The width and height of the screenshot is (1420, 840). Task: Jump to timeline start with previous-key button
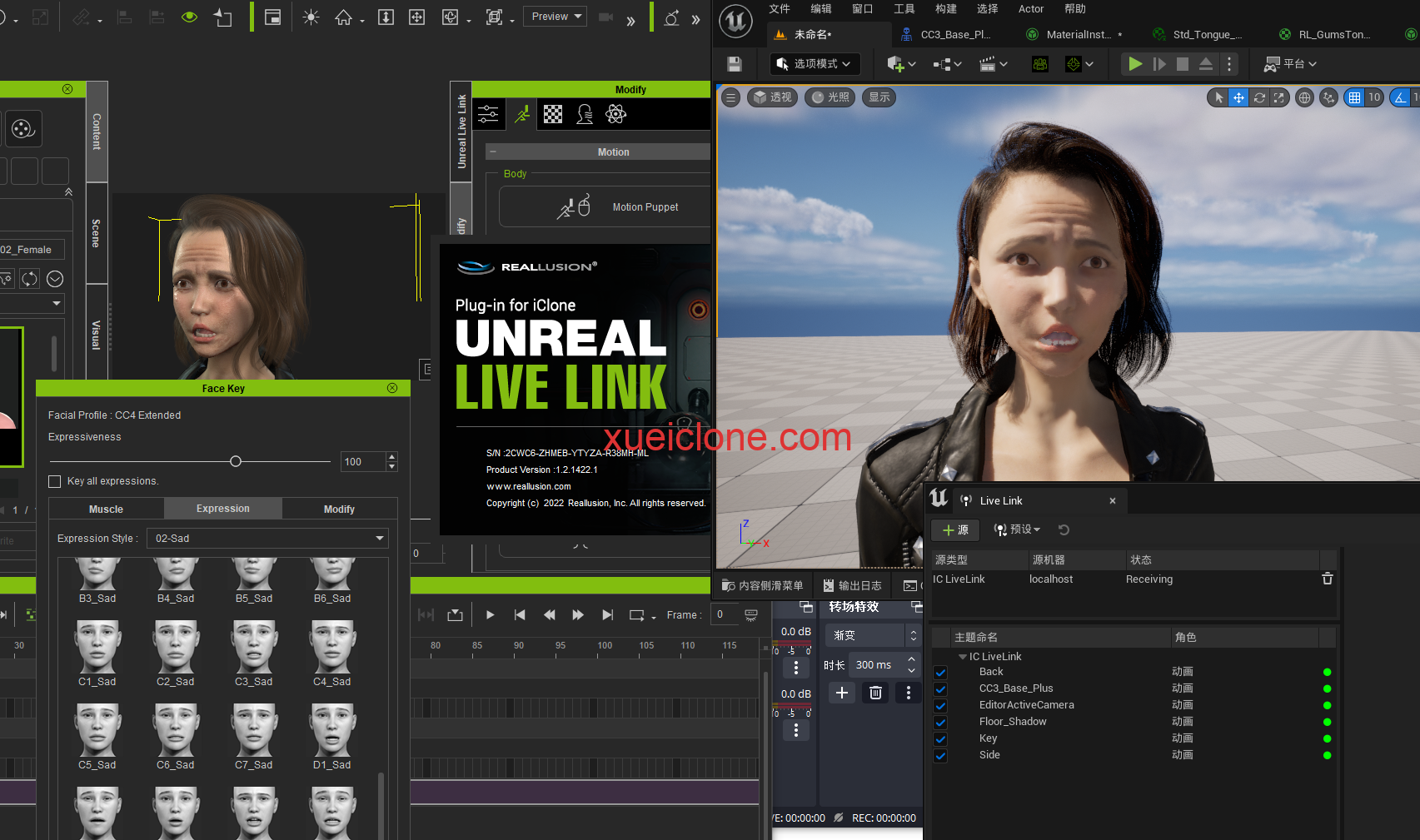pyautogui.click(x=520, y=614)
